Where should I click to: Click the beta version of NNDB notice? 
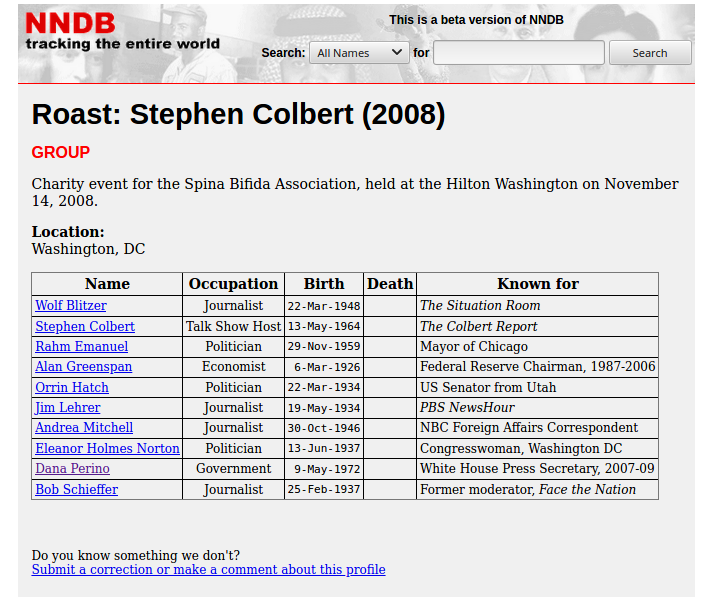click(x=476, y=20)
